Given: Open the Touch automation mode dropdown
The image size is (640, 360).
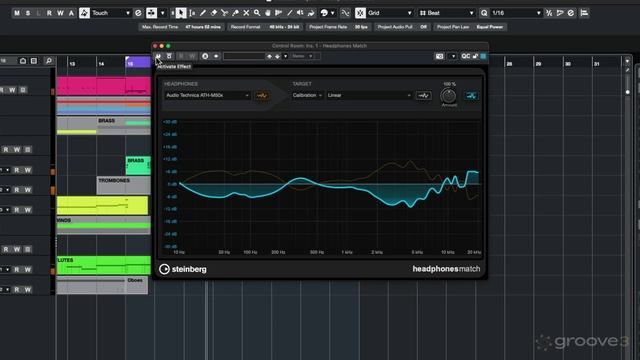Looking at the screenshot, I should [110, 13].
